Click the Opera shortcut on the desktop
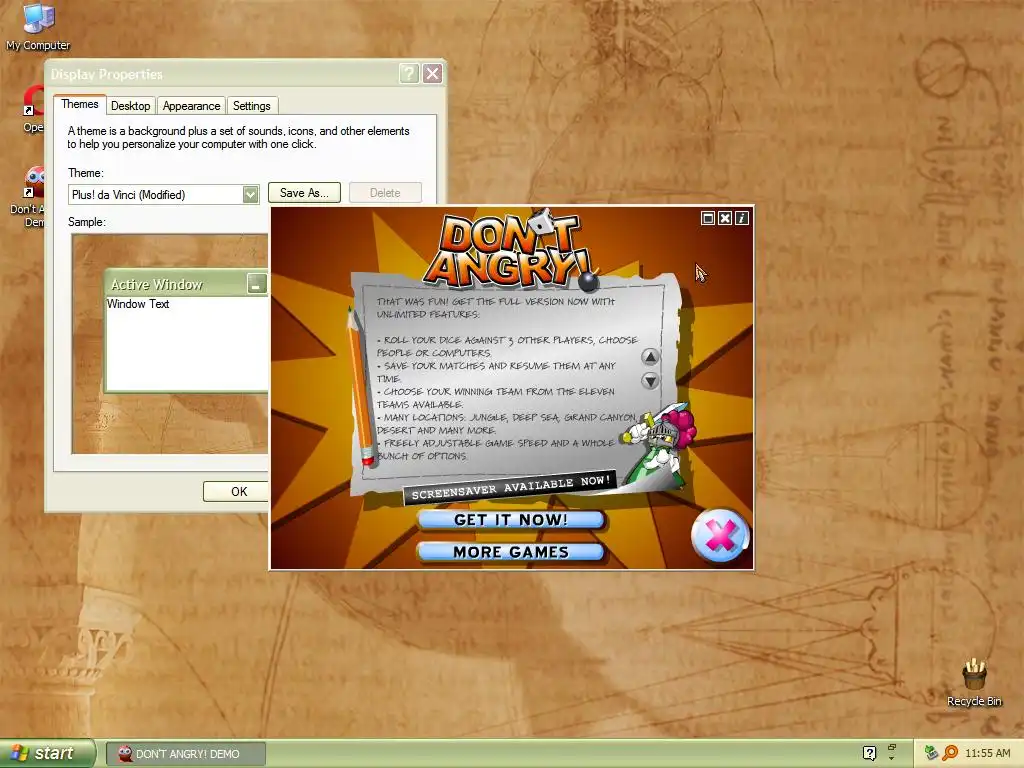Viewport: 1024px width, 768px height. tap(34, 110)
